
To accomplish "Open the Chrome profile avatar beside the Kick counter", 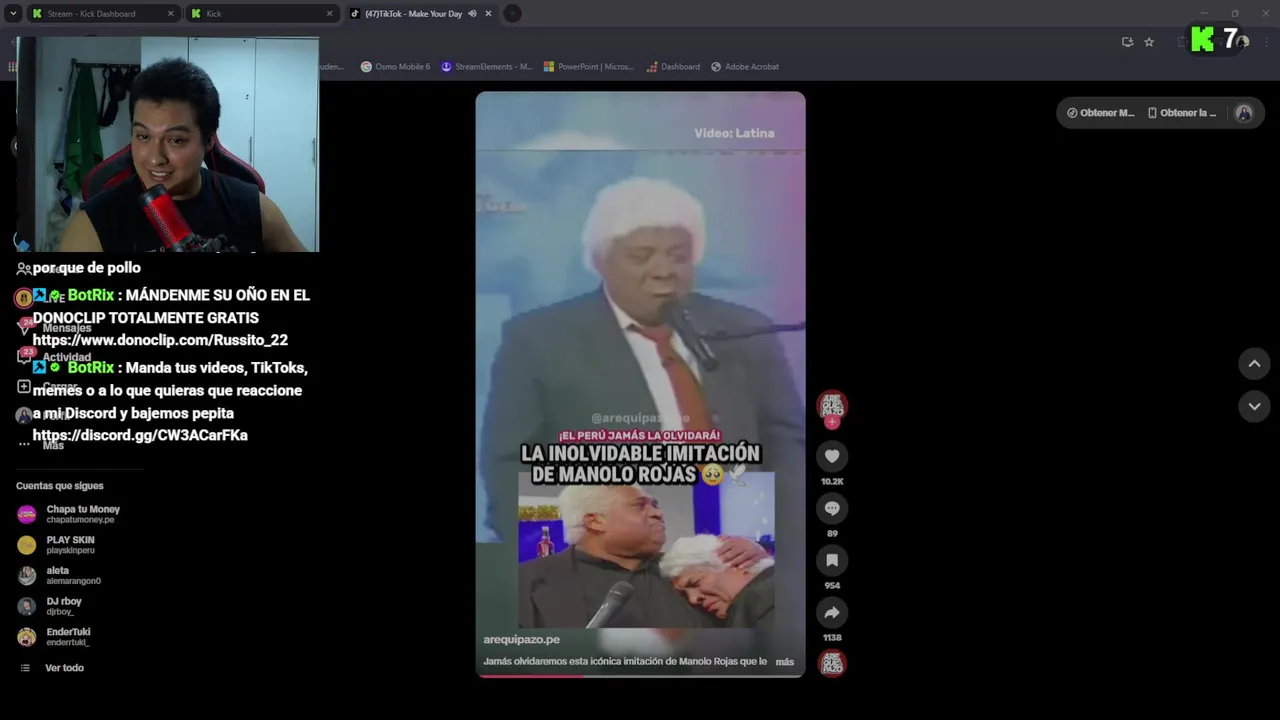I will point(1243,41).
